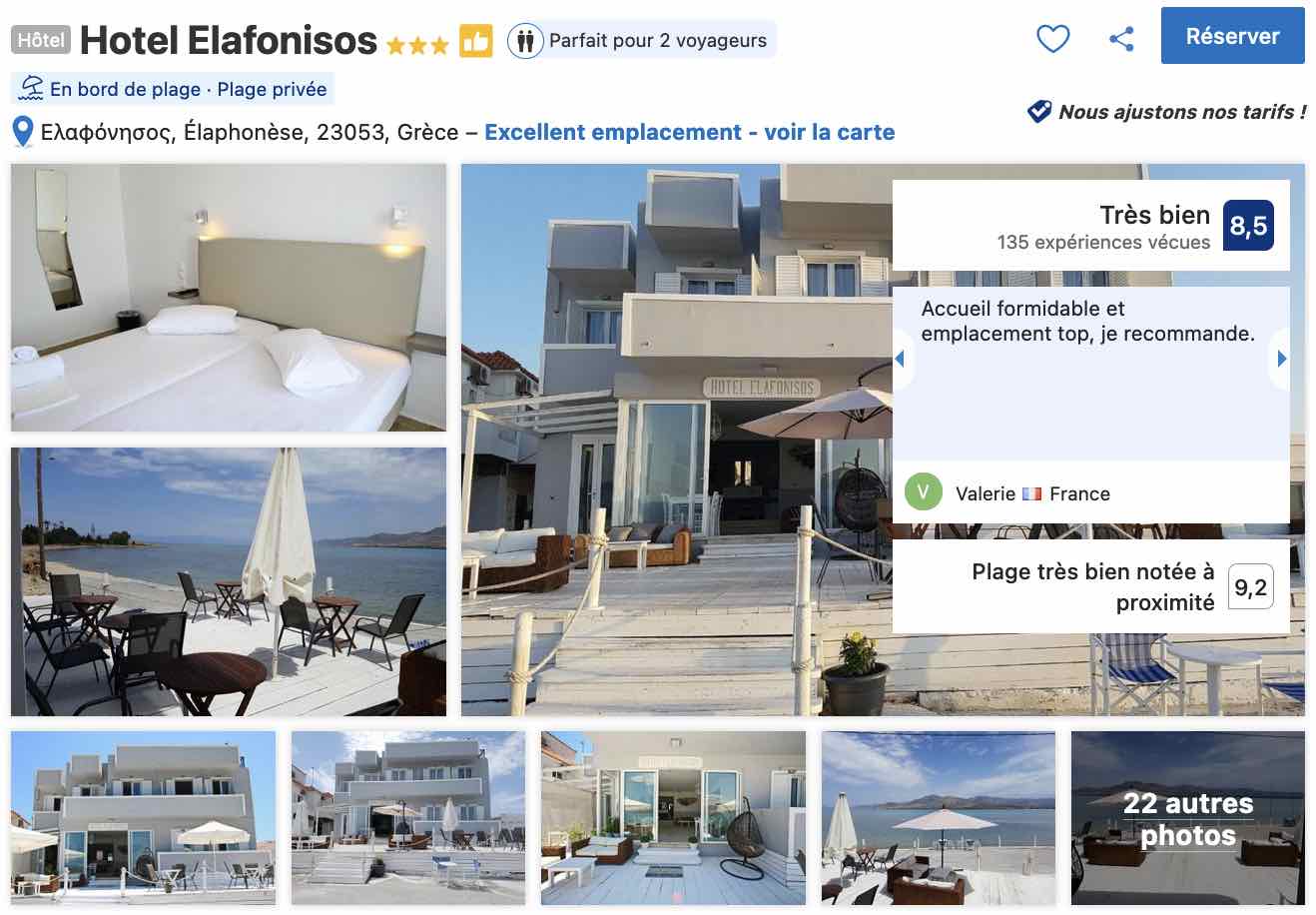1316x915 pixels.
Task: Click the two travelers icon
Action: 524,41
